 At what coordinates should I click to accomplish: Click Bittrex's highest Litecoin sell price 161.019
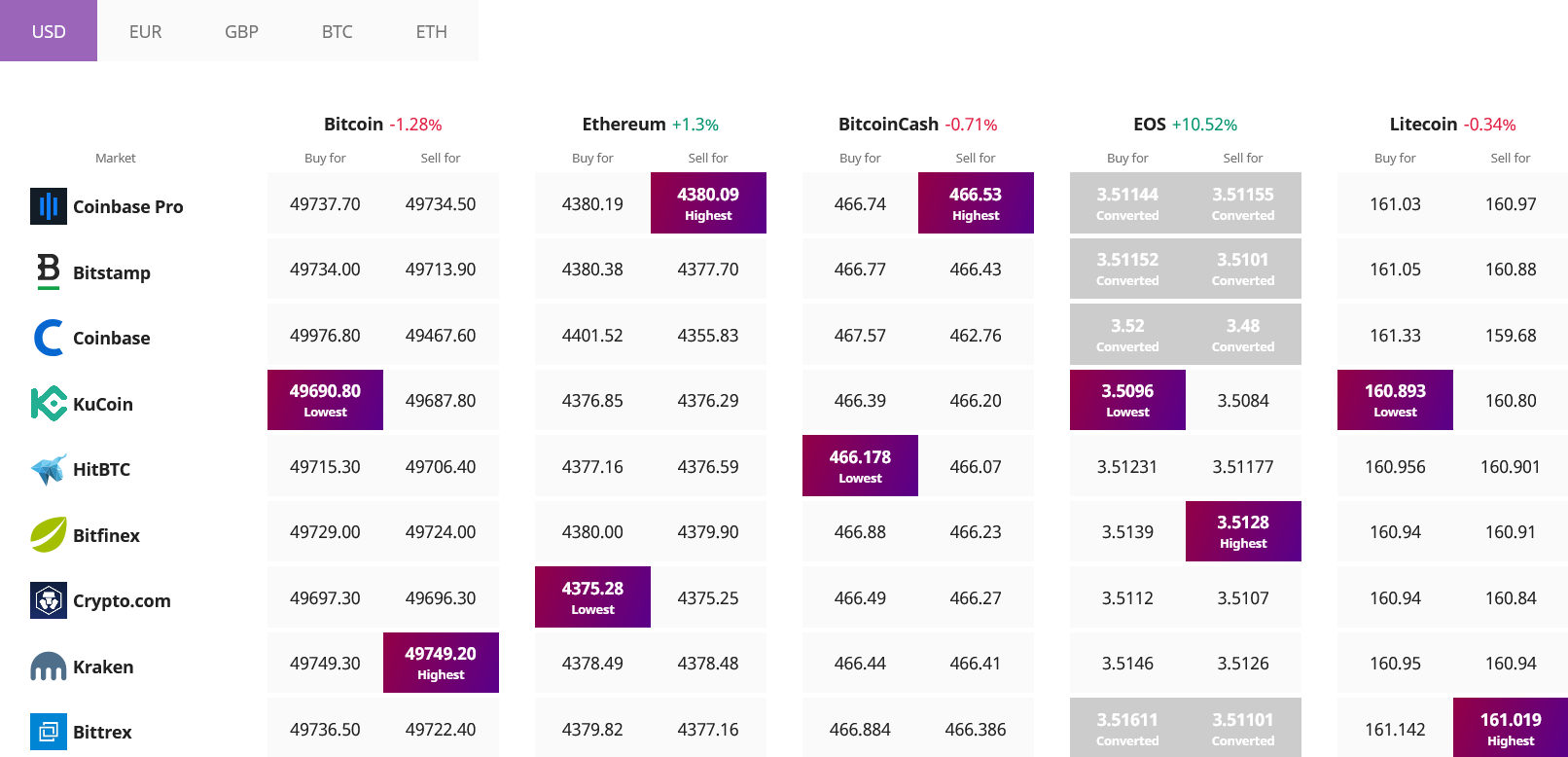pyautogui.click(x=1511, y=728)
